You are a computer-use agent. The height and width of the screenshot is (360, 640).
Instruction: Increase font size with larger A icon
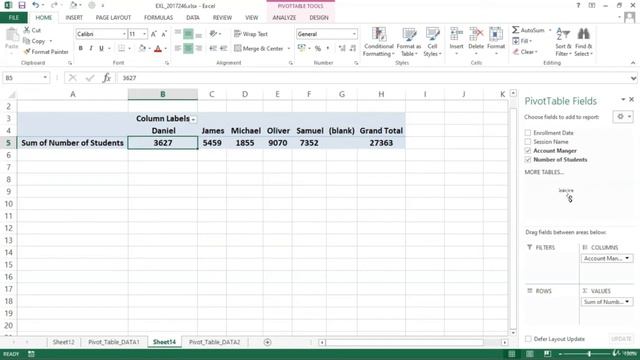(x=153, y=34)
